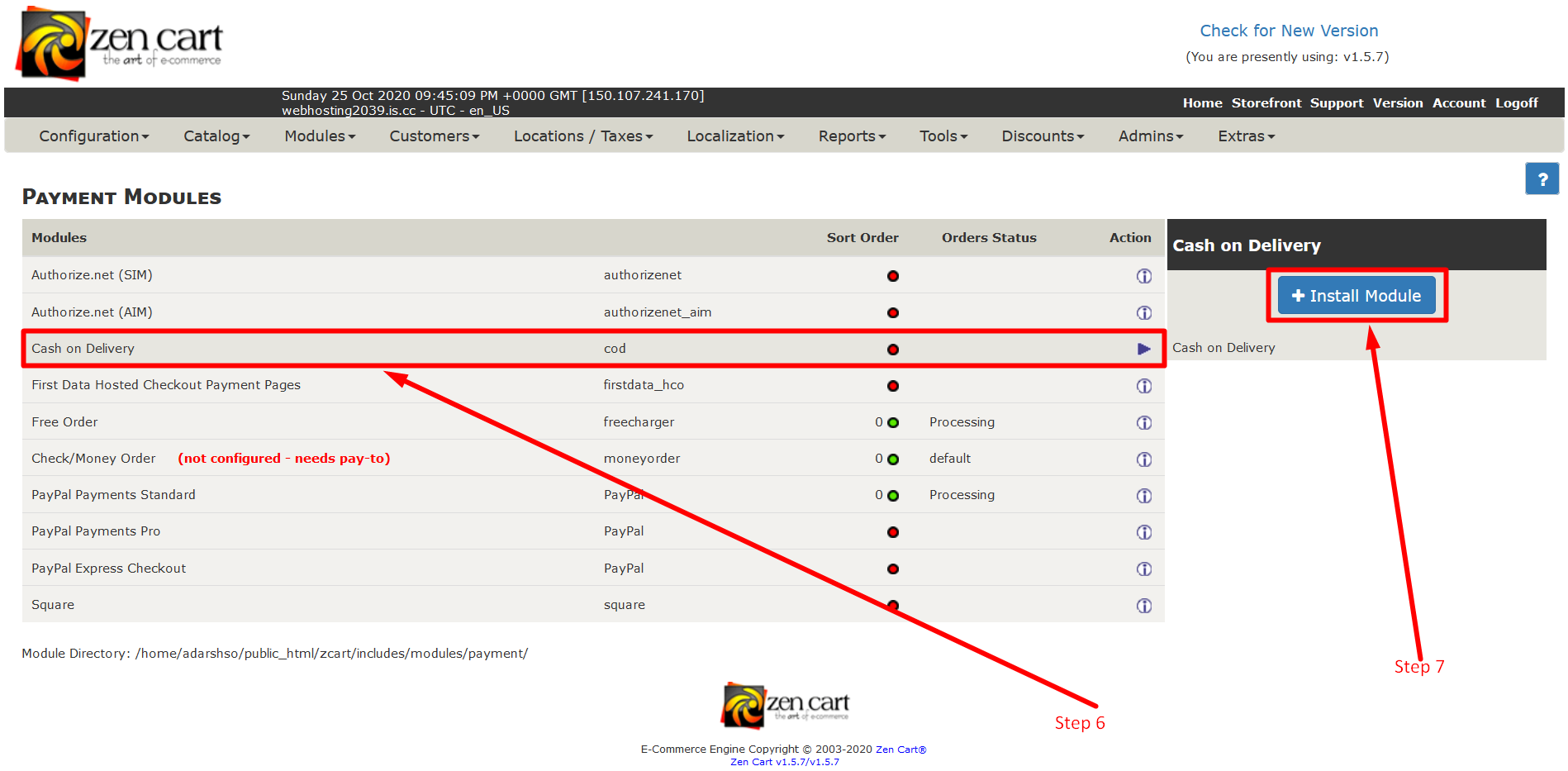Screen dimensions: 1568x771
Task: Open the info icon for PayPal Payments Standard
Action: (x=1143, y=496)
